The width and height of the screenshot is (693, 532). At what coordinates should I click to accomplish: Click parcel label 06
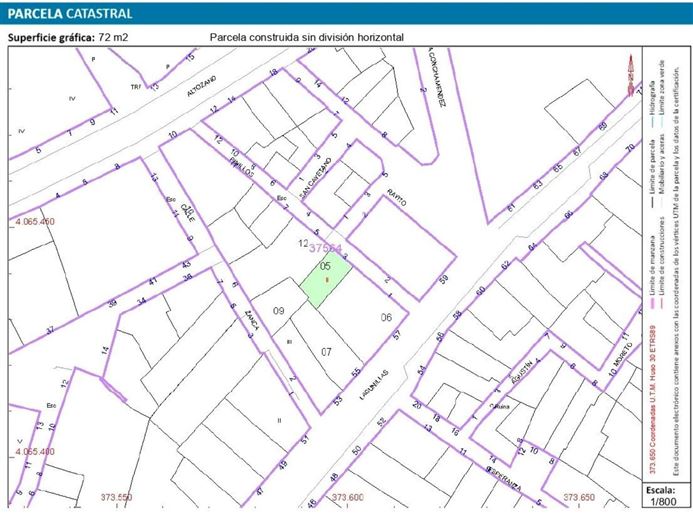(x=386, y=317)
